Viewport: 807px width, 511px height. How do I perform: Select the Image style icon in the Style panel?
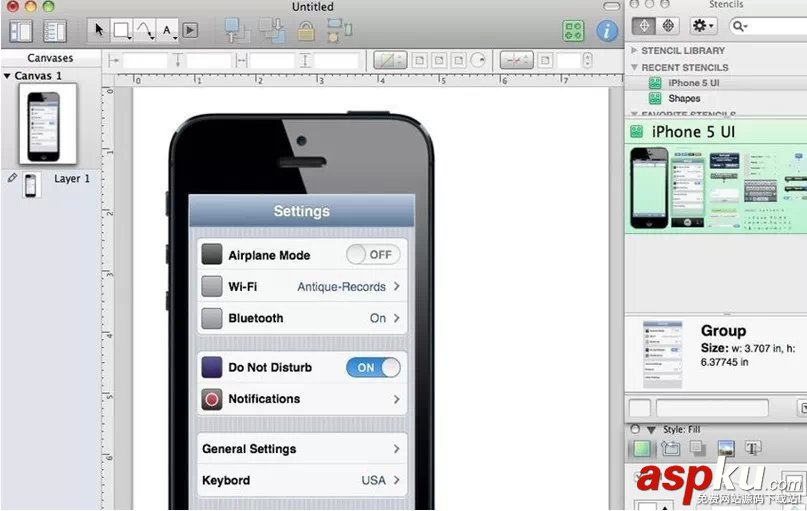click(726, 448)
